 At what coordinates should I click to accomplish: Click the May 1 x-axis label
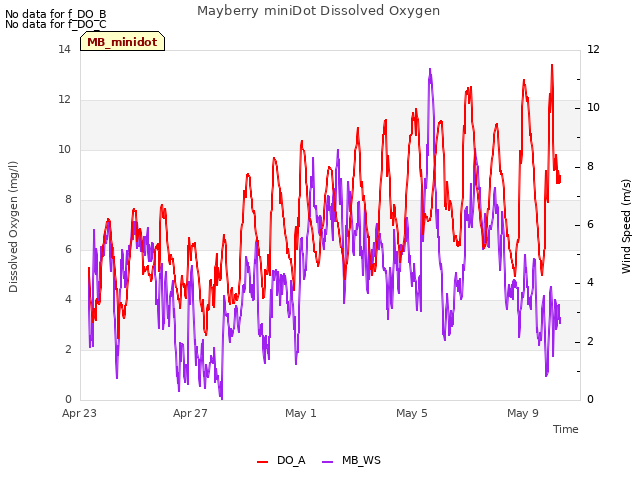(301, 413)
